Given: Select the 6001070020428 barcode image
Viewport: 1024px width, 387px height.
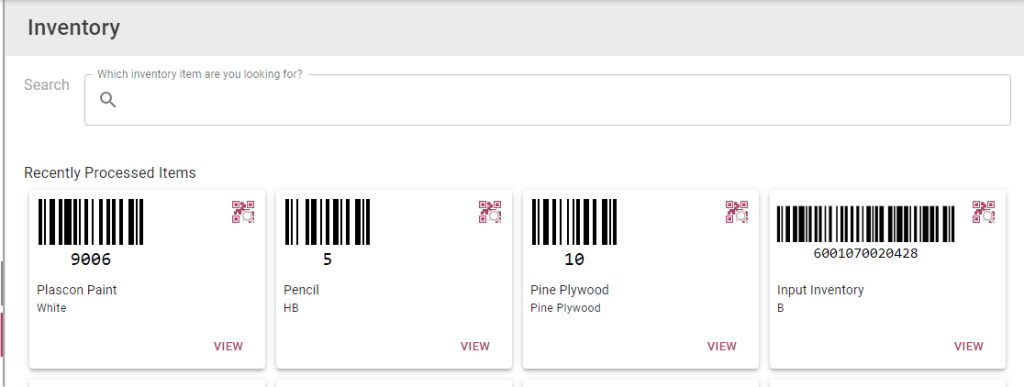Looking at the screenshot, I should tap(866, 233).
